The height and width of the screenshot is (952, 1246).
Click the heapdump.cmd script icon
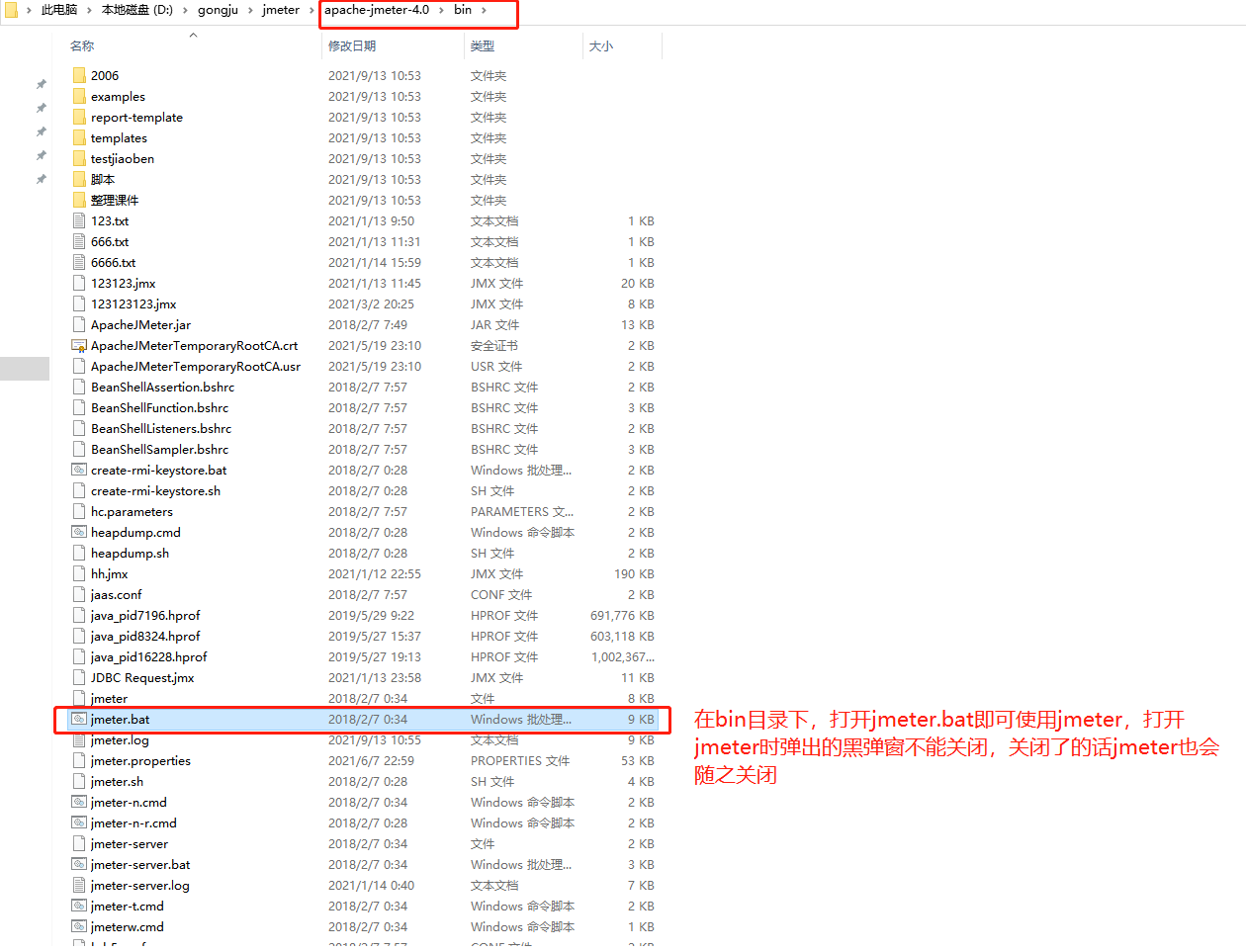79,532
